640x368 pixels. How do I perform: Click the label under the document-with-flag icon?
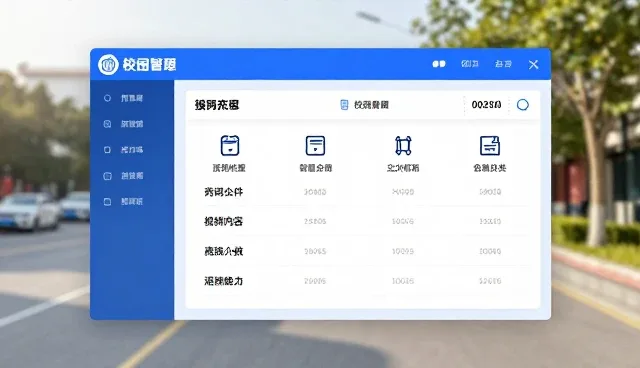[x=490, y=168]
